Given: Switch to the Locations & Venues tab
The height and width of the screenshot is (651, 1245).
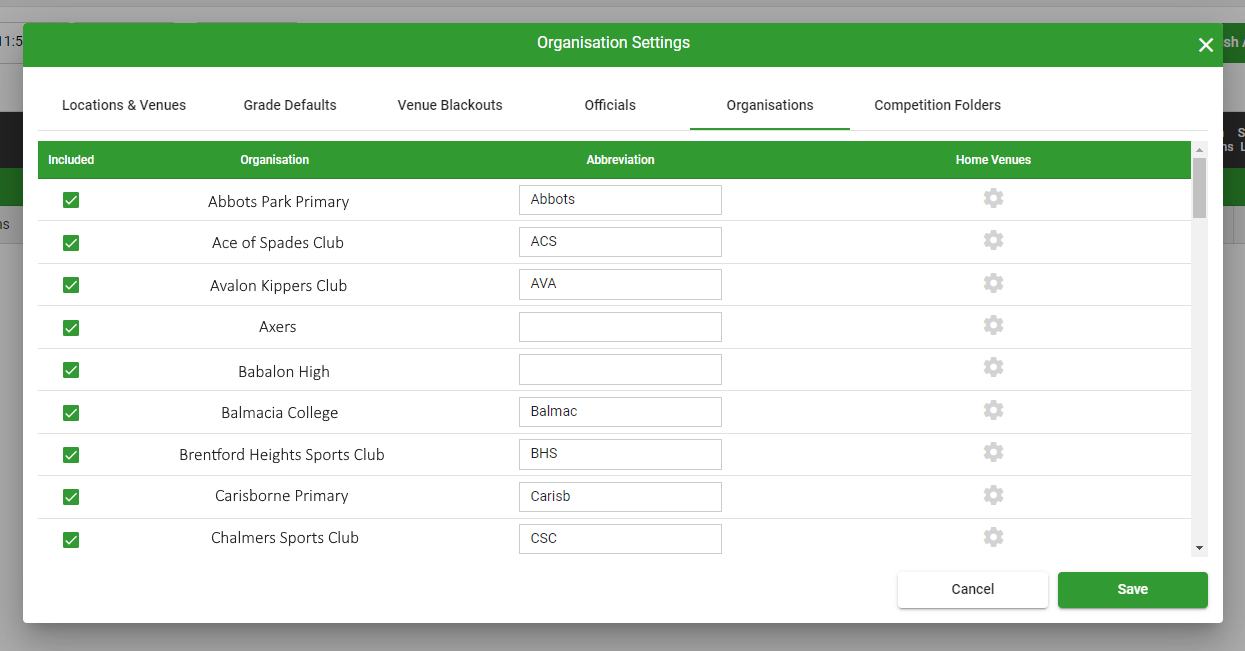Looking at the screenshot, I should pyautogui.click(x=124, y=105).
